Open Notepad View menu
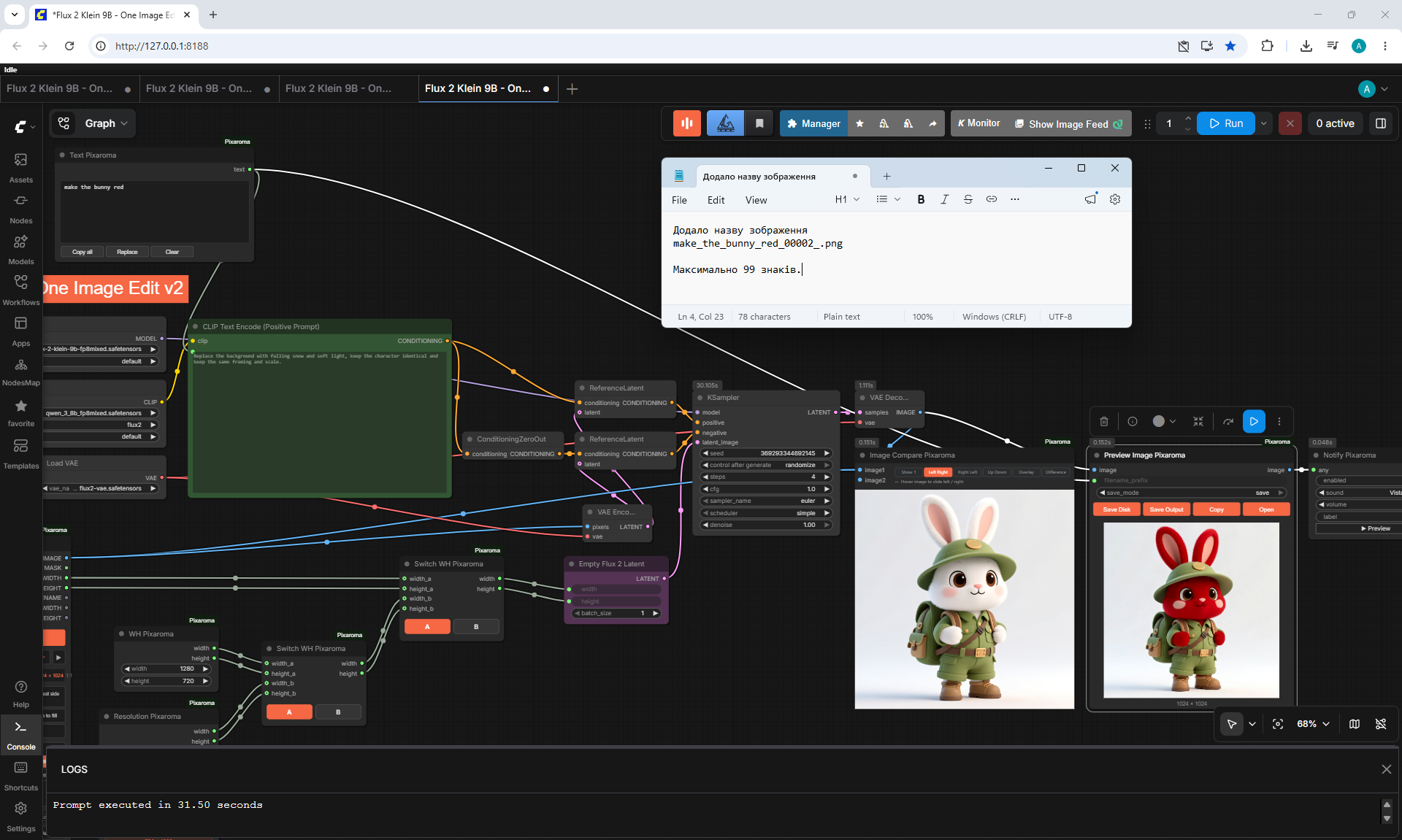The image size is (1402, 840). point(756,200)
